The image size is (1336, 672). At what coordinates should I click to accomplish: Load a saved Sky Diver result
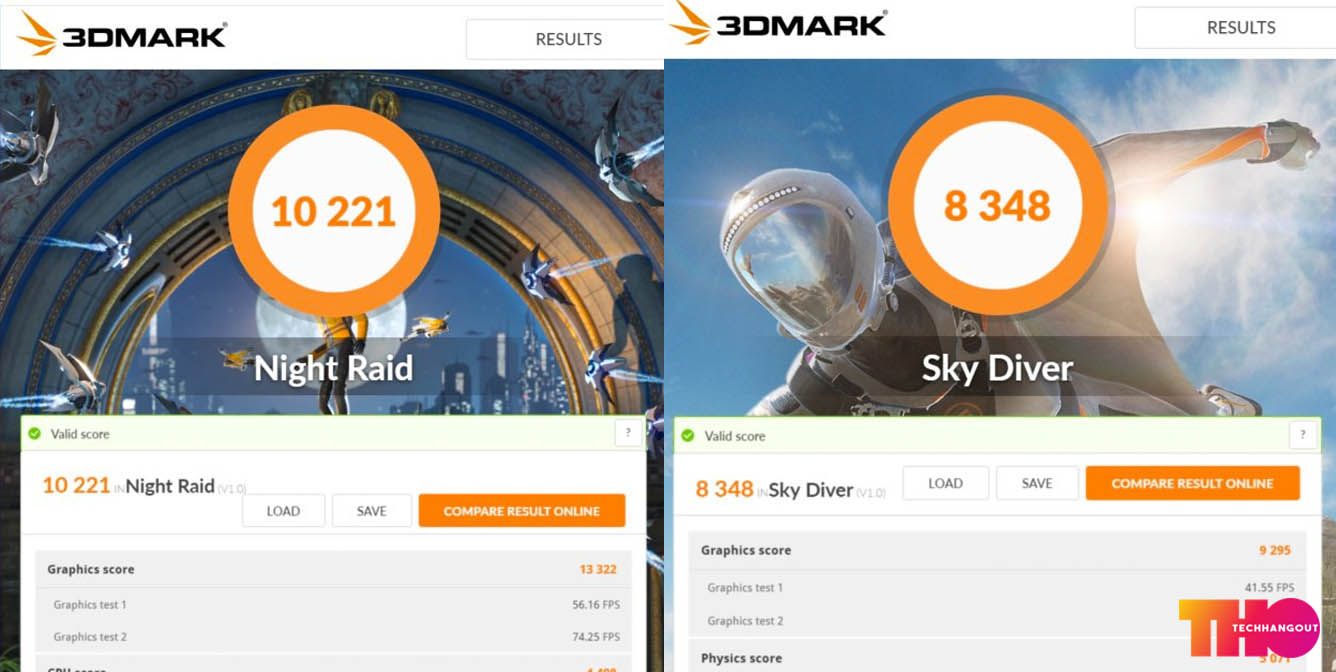pyautogui.click(x=945, y=483)
